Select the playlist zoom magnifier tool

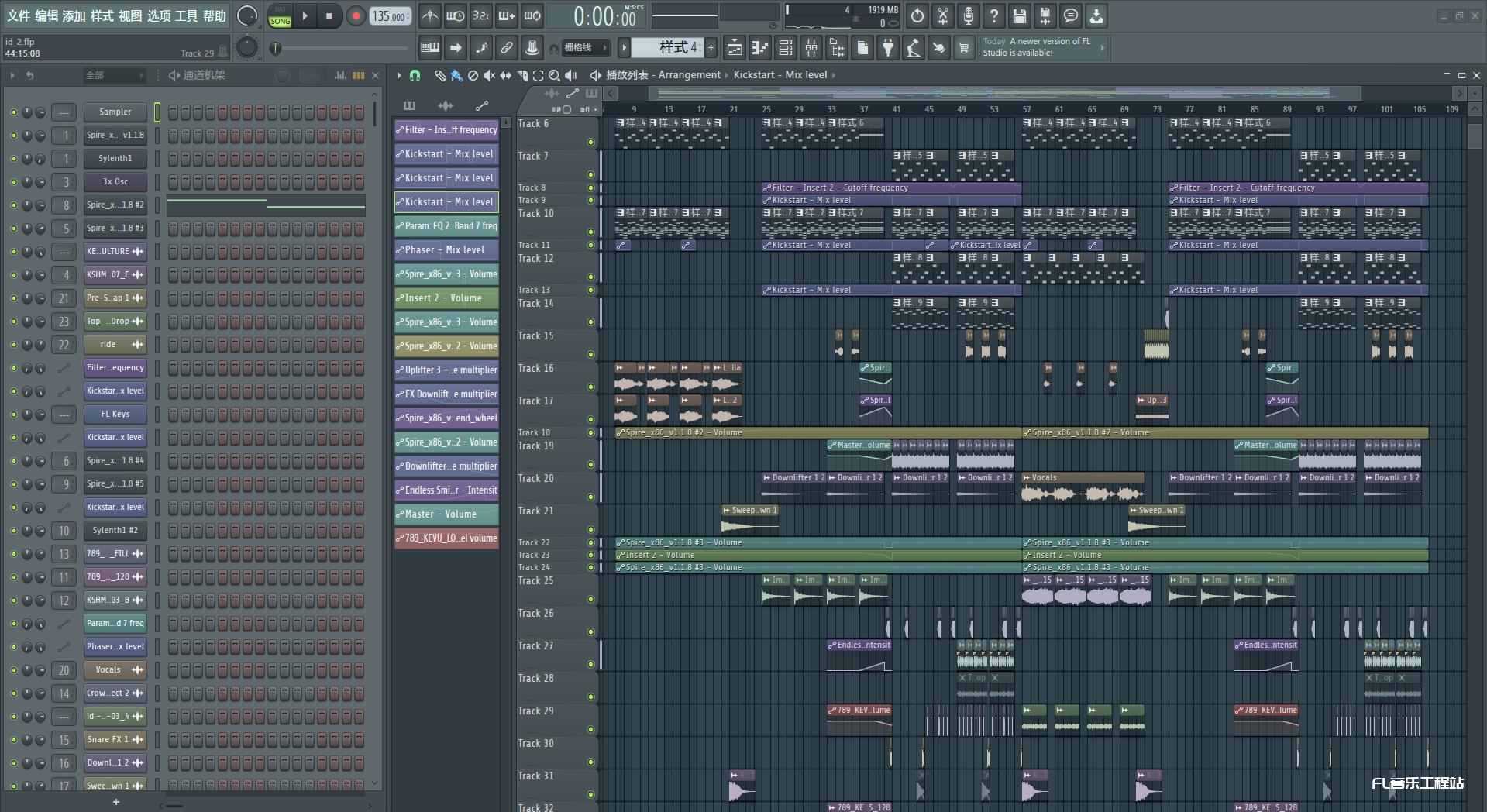point(554,75)
